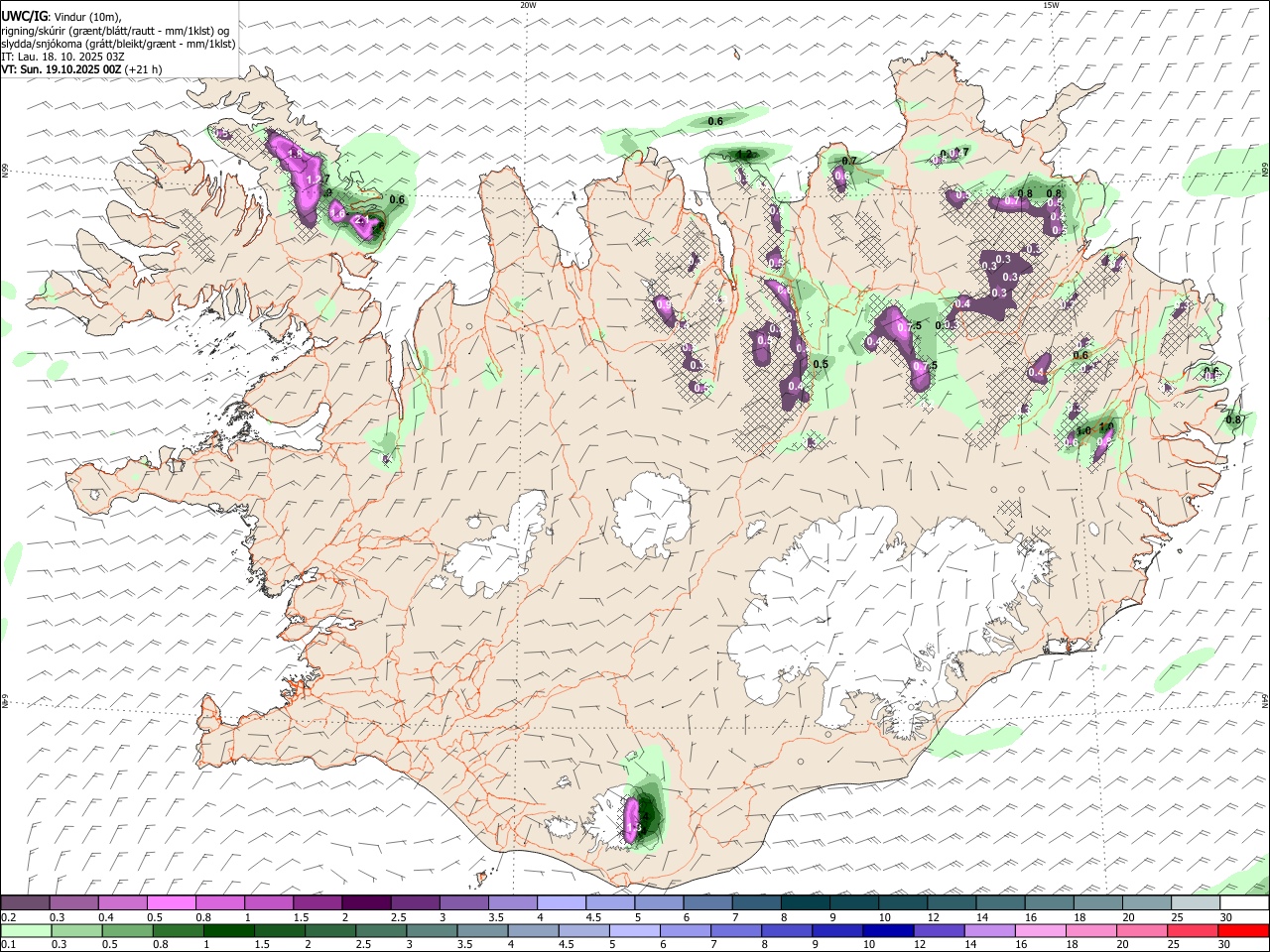Screen dimensions: 1270x952
Task: Pick the pale grey 25 swatch in the top legend row
Action: click(x=1195, y=903)
